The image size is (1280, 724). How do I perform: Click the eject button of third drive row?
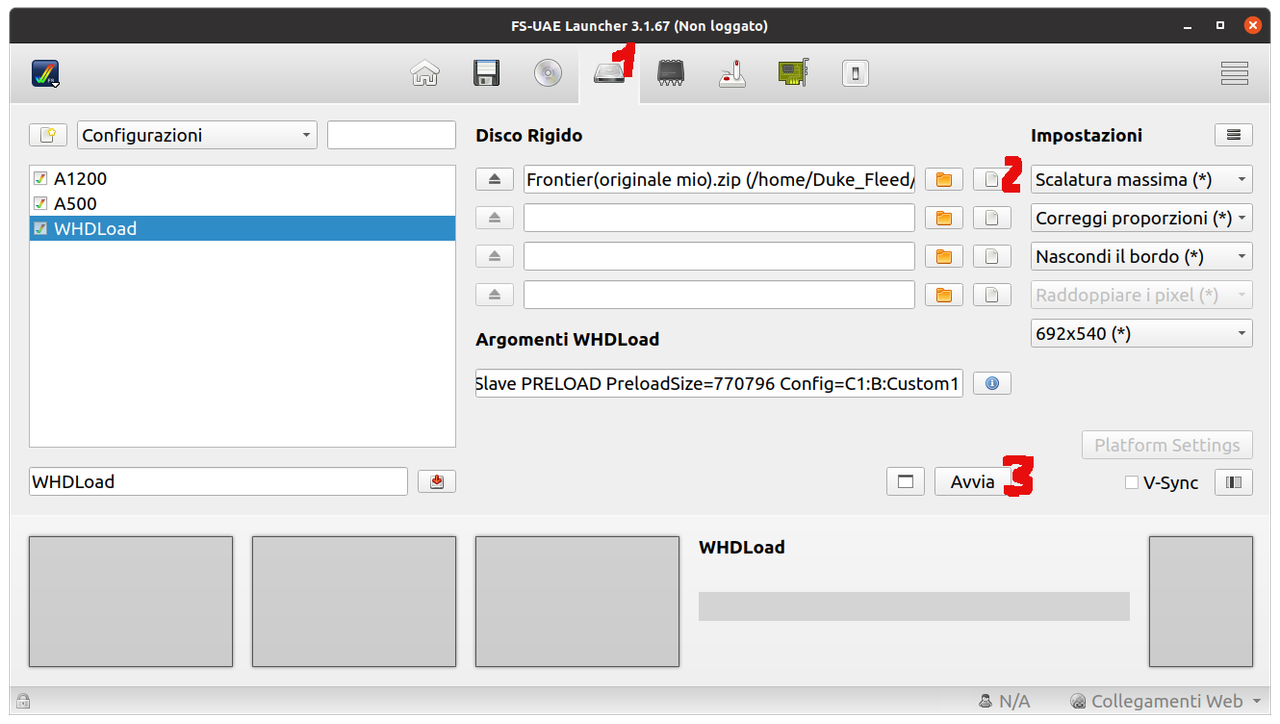[x=494, y=256]
